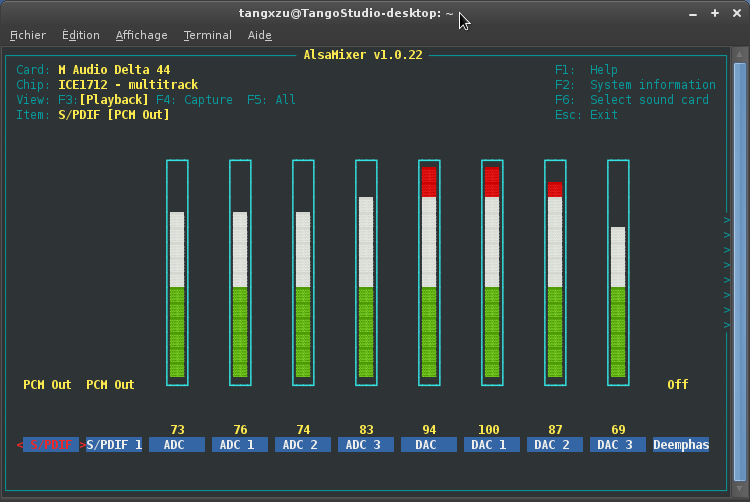Image resolution: width=750 pixels, height=502 pixels.
Task: Switch to the Capture view
Action: [194, 100]
